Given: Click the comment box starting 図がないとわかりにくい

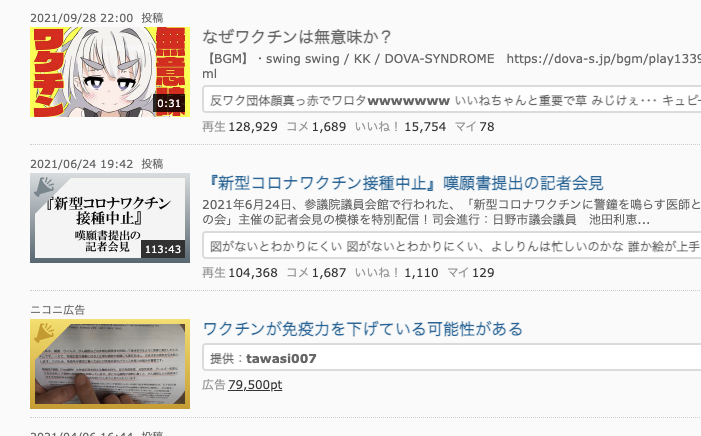Looking at the screenshot, I should tap(452, 246).
